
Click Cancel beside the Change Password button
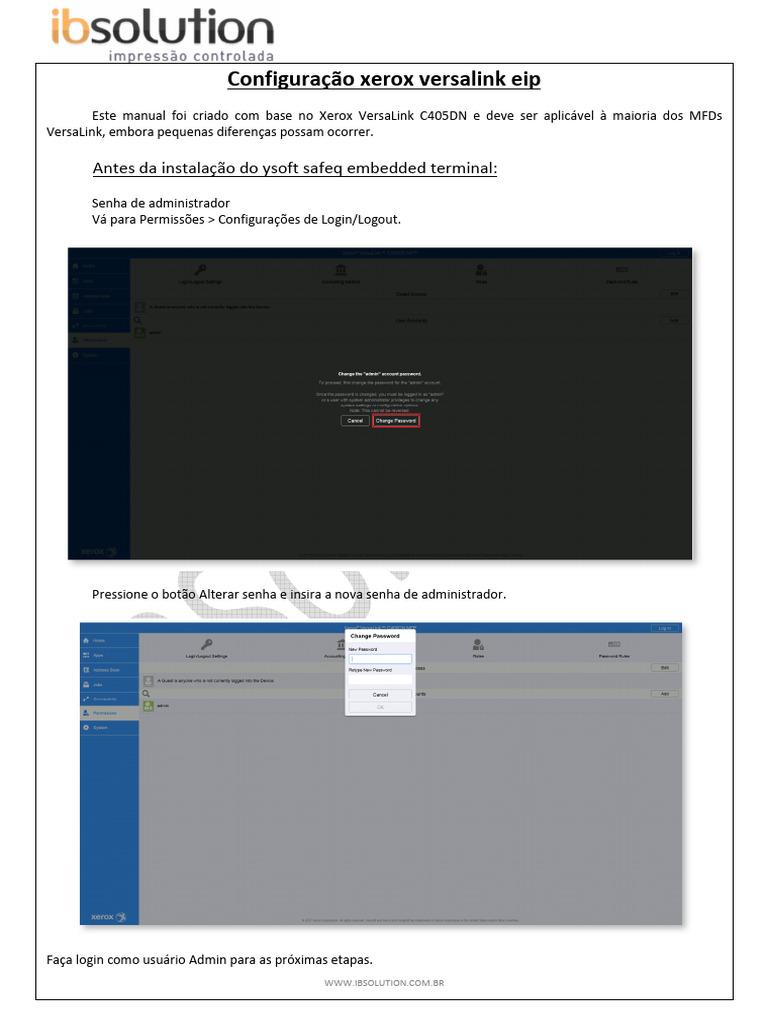point(355,421)
